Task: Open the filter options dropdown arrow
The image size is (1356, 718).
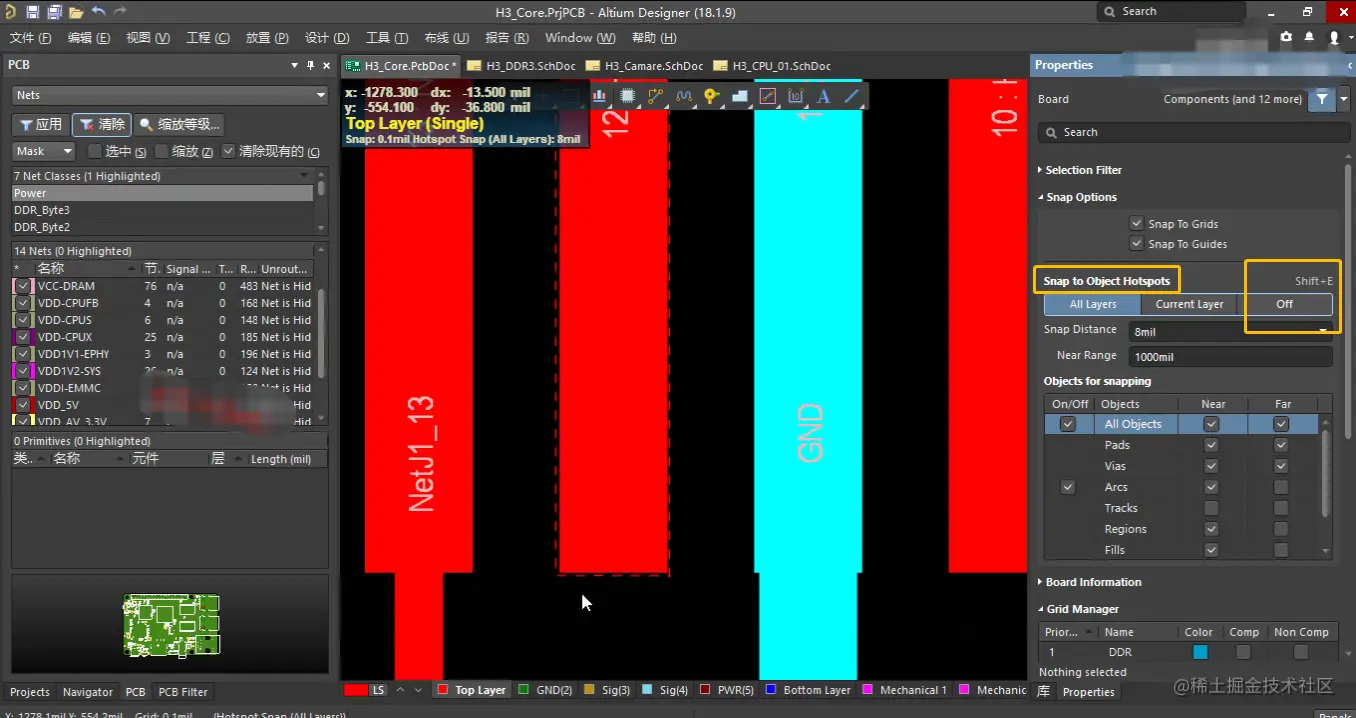Action: (1344, 99)
